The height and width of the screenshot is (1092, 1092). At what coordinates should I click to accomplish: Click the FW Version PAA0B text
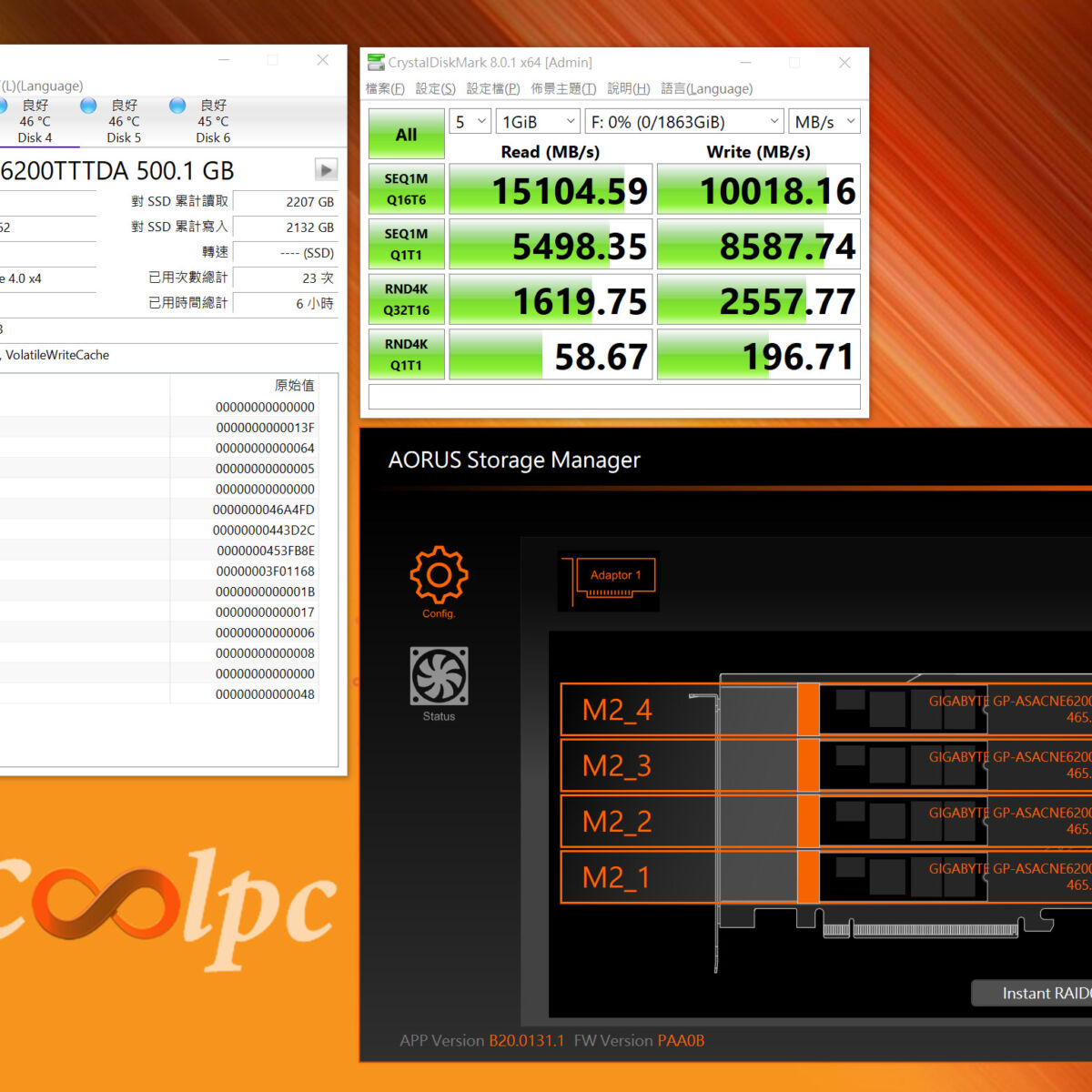[639, 1040]
